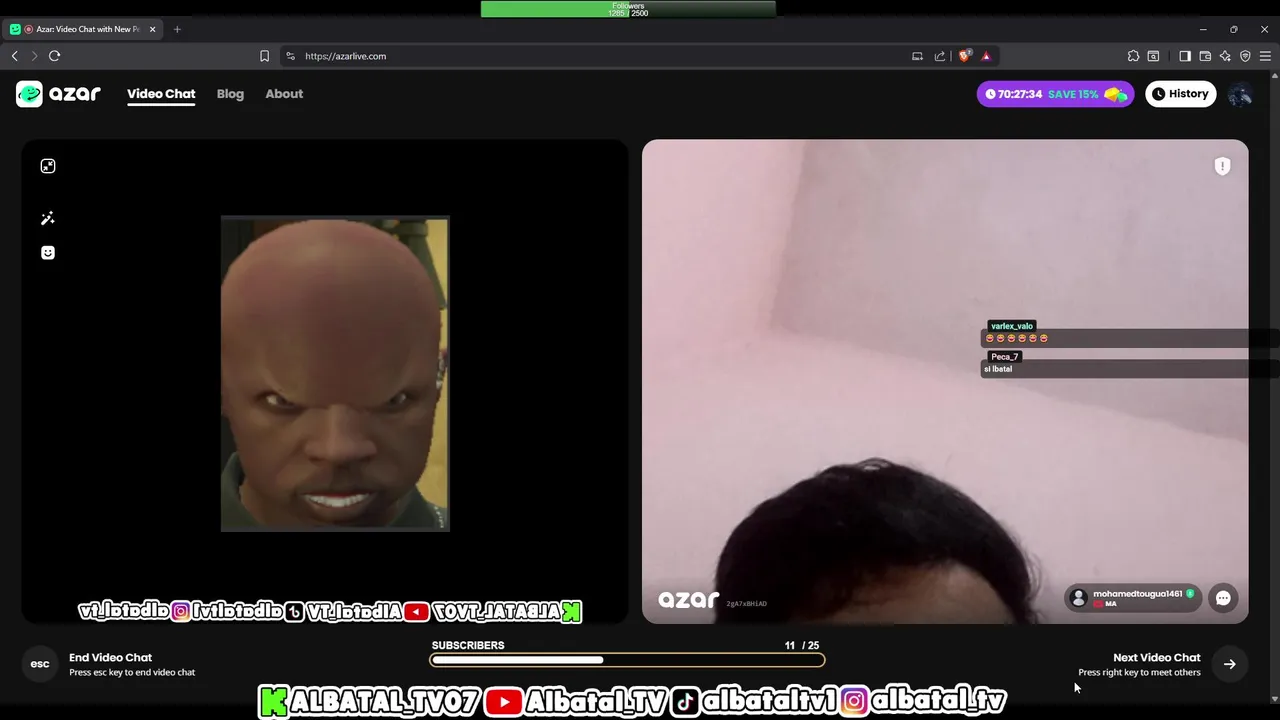Open the chat History

tap(1180, 94)
